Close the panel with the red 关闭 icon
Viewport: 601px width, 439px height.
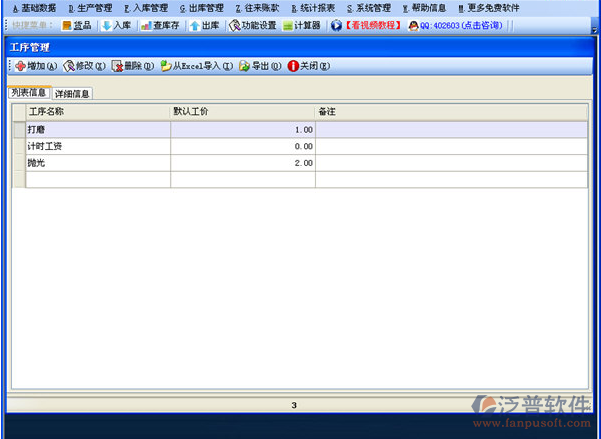[x=293, y=66]
